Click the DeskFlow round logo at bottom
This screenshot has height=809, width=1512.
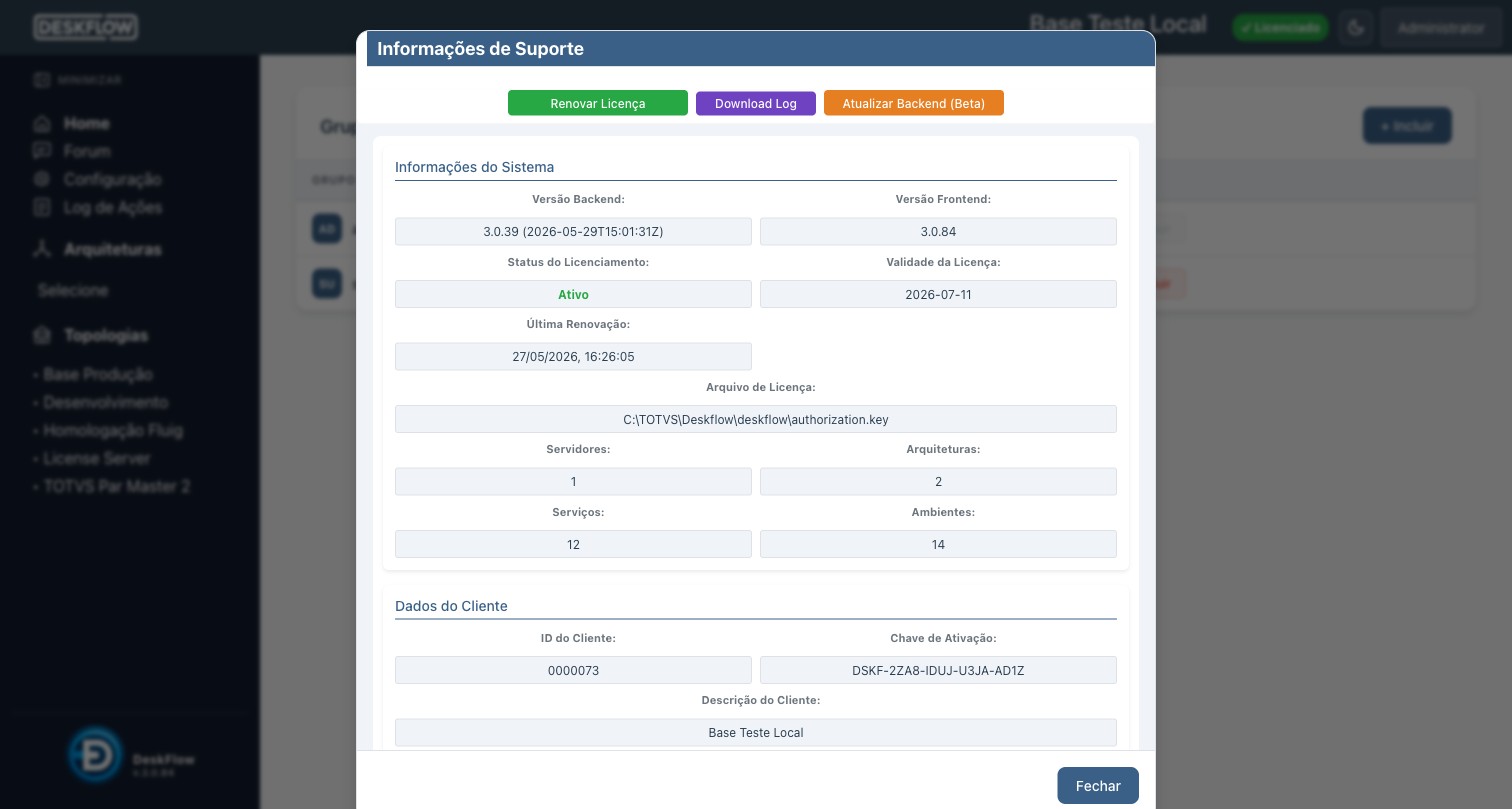click(96, 754)
